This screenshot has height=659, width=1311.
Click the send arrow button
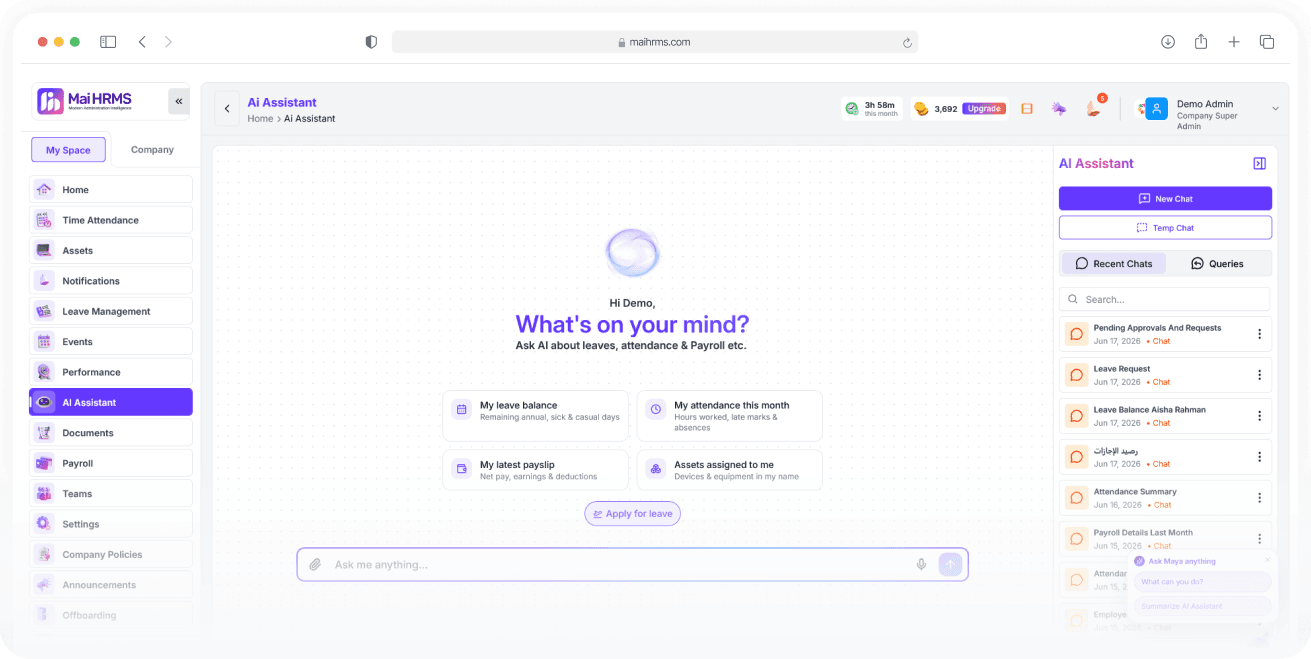951,565
